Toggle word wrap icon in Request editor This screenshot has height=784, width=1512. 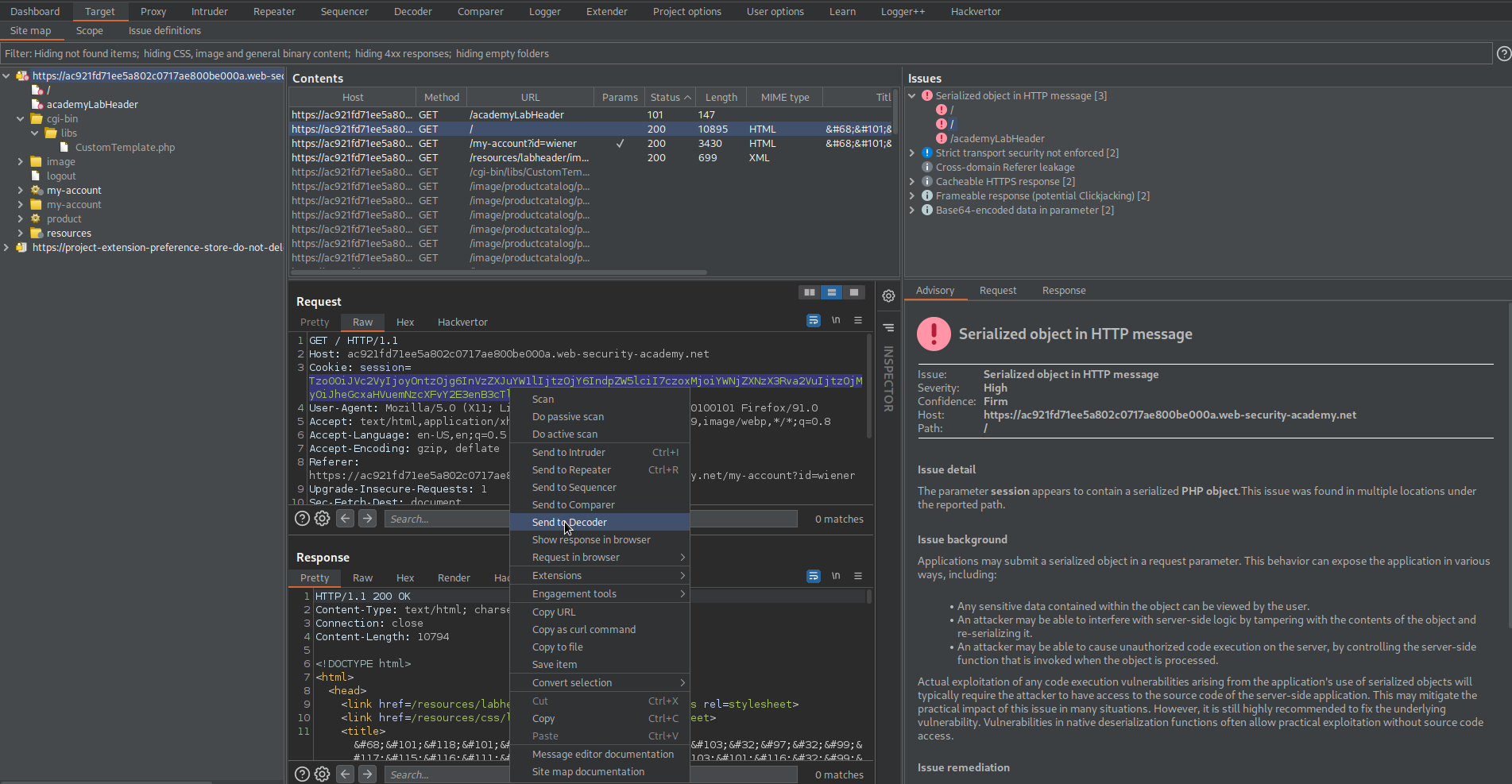[x=814, y=320]
